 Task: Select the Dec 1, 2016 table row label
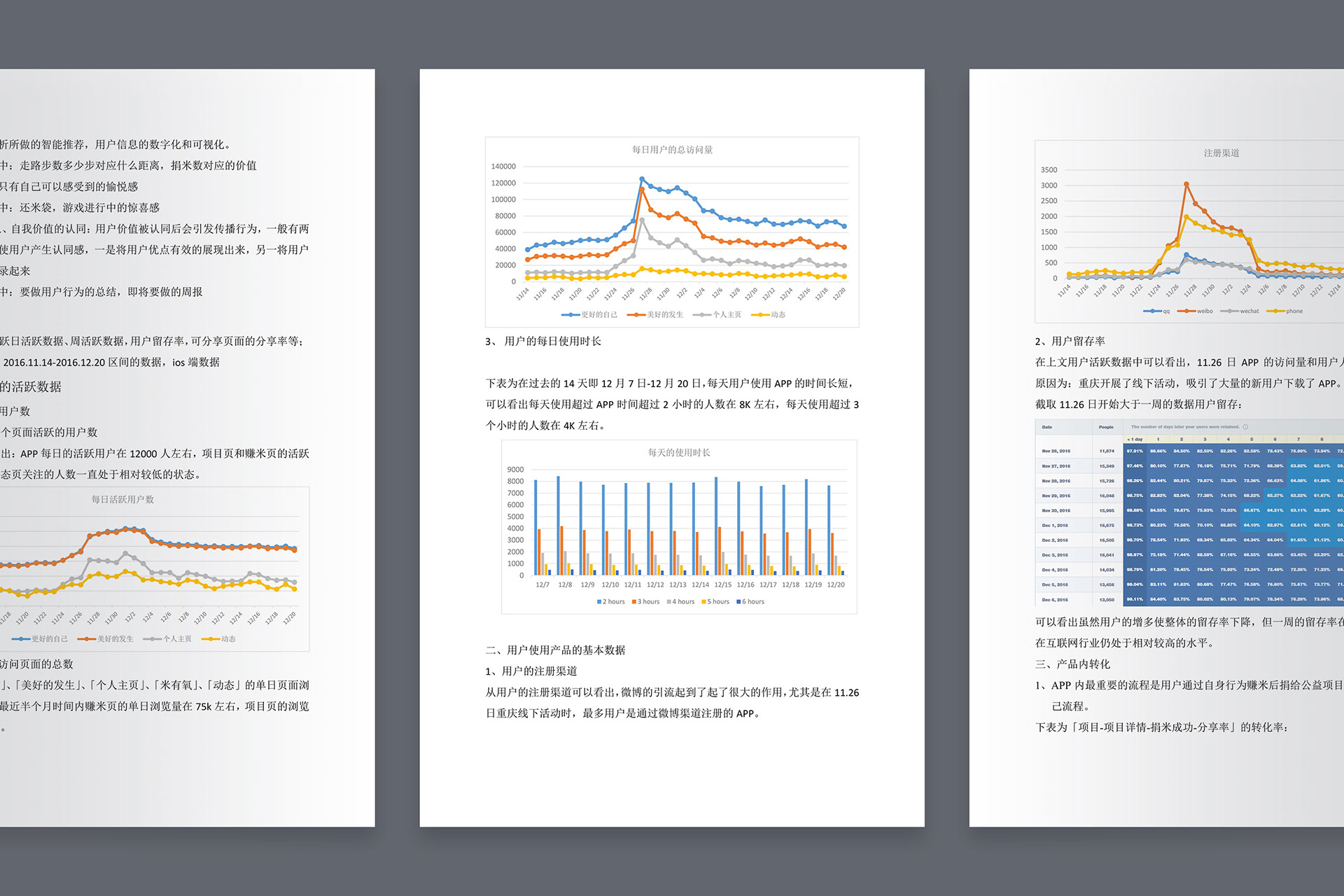[x=1054, y=526]
